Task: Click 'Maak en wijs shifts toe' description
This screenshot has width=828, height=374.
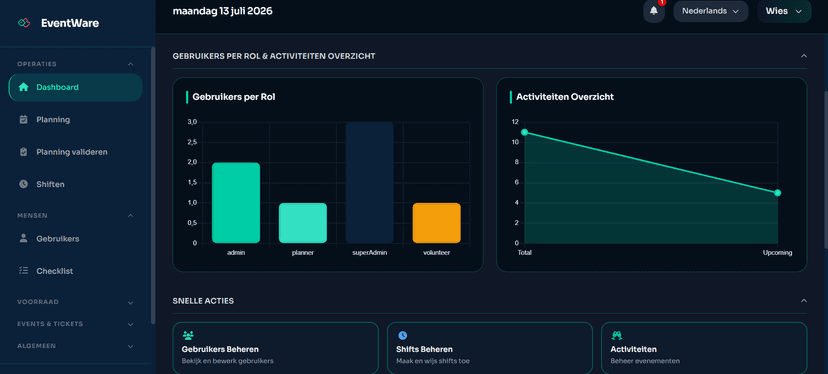Action: pos(432,361)
